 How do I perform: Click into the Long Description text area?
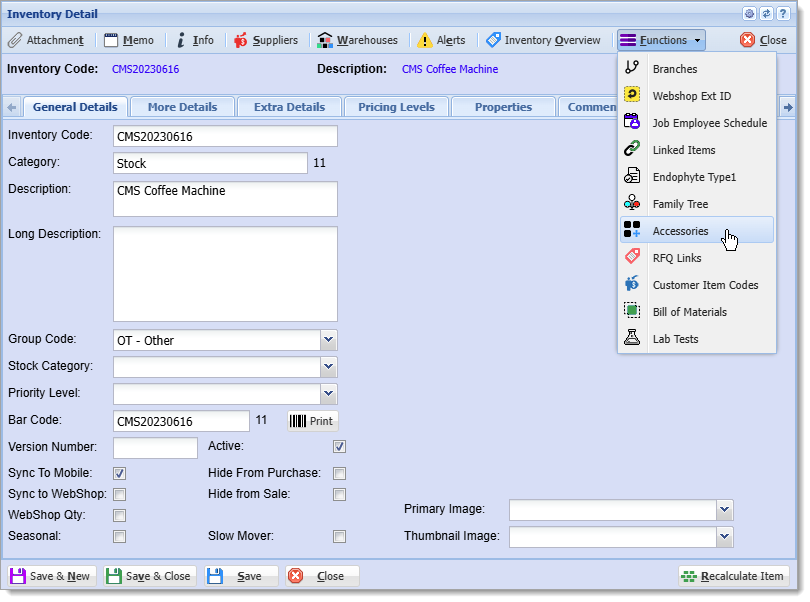click(x=225, y=274)
